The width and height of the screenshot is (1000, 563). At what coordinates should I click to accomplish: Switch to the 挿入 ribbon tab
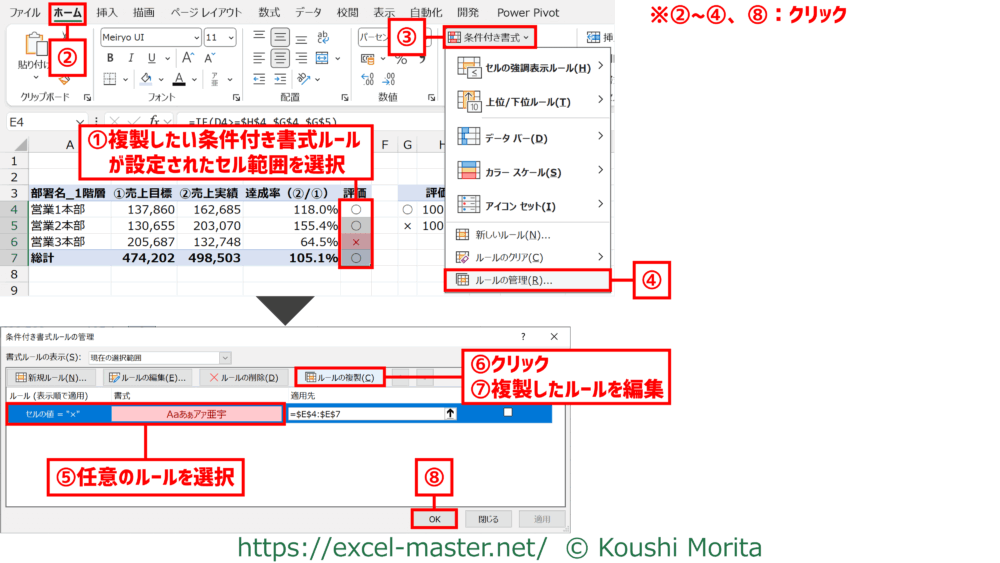(107, 12)
